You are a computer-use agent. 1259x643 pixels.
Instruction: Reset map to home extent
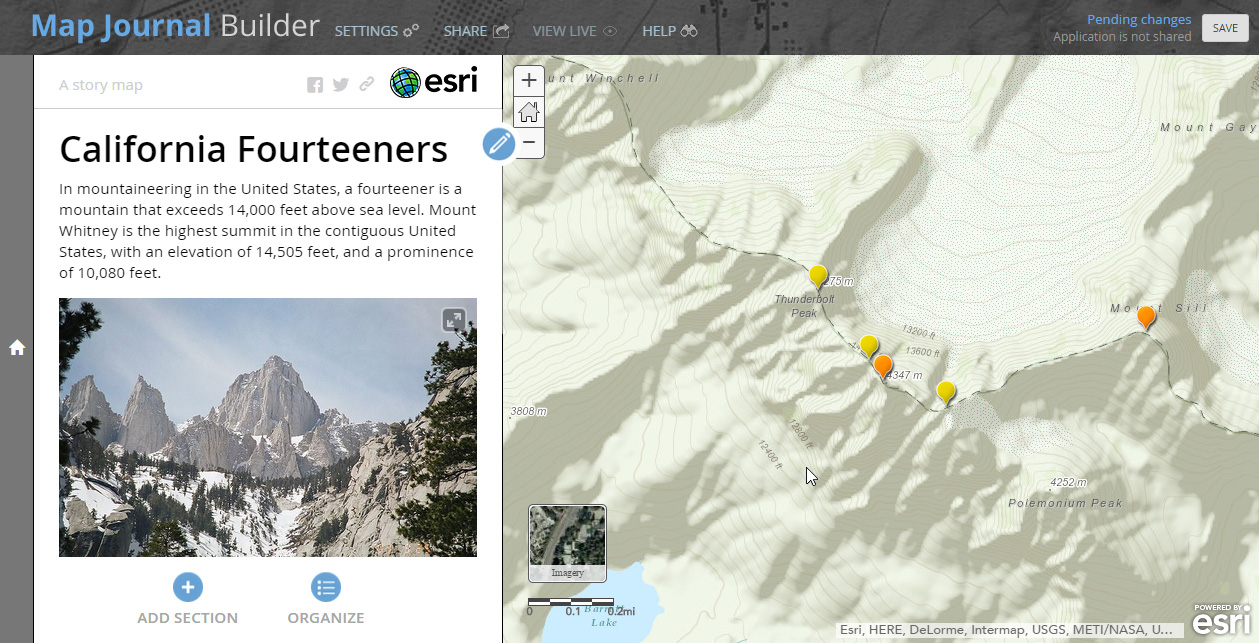pos(529,111)
